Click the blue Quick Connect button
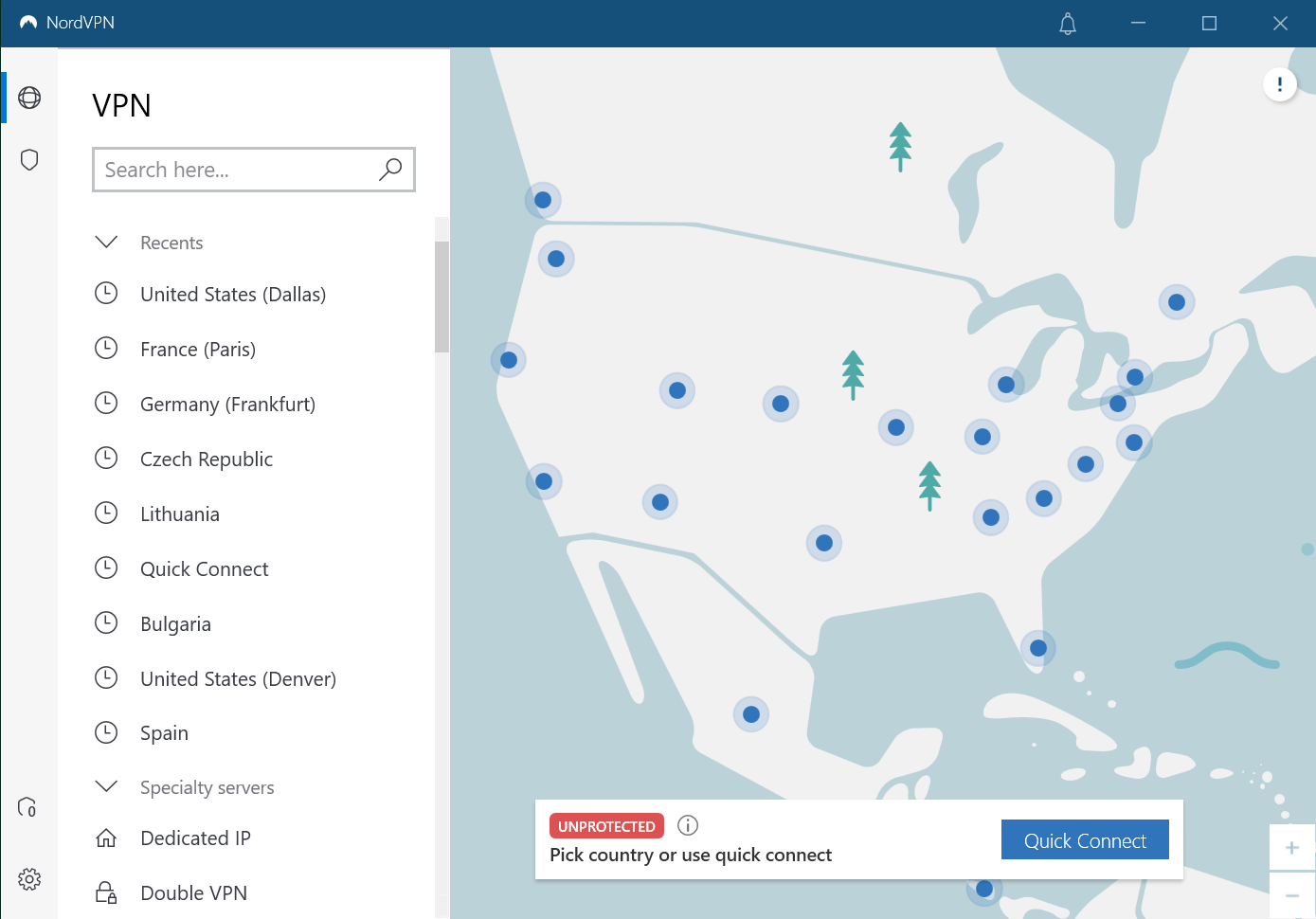The height and width of the screenshot is (919, 1316). click(1085, 839)
